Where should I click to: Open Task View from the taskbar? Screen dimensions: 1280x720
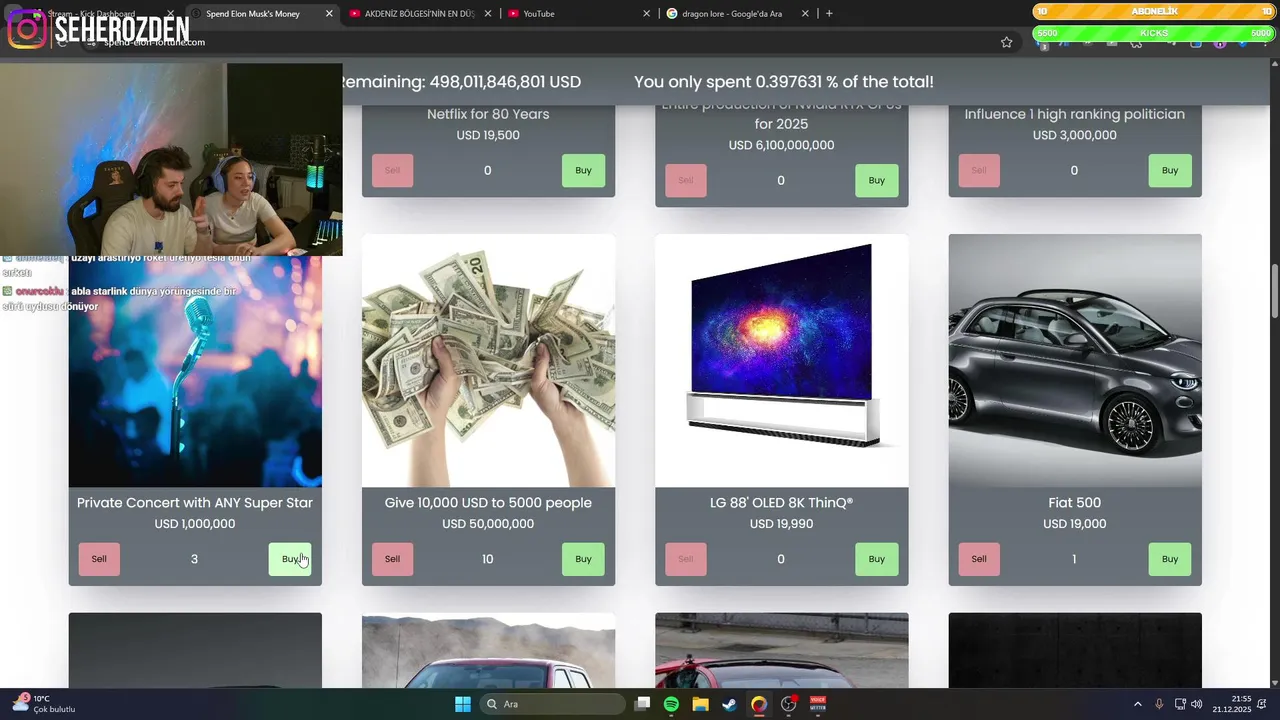pyautogui.click(x=643, y=704)
